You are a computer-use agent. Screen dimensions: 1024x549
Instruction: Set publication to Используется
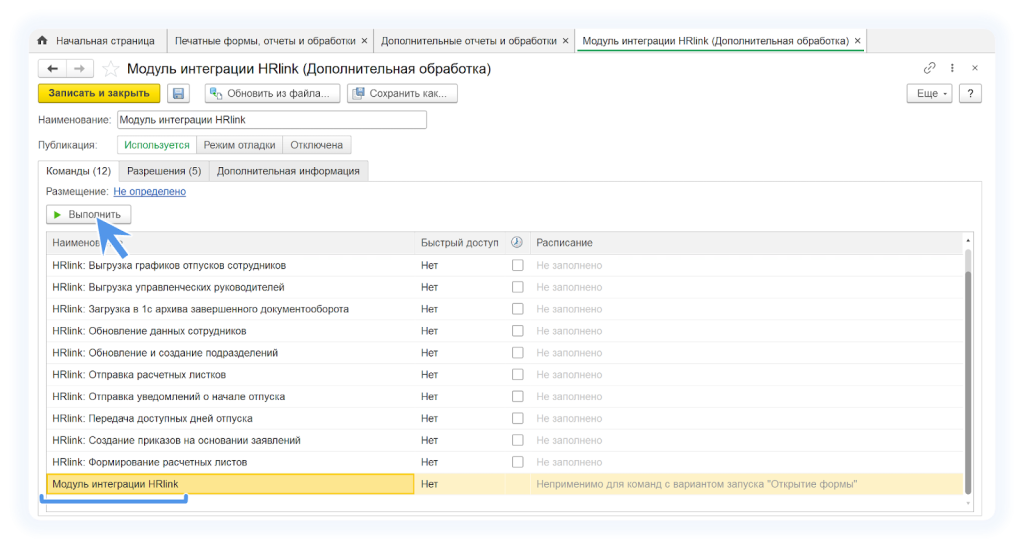coord(157,145)
